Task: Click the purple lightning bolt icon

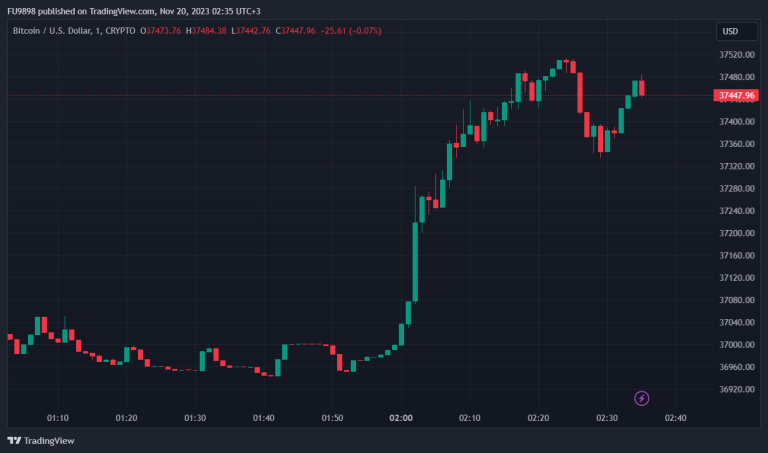Action: pos(642,398)
